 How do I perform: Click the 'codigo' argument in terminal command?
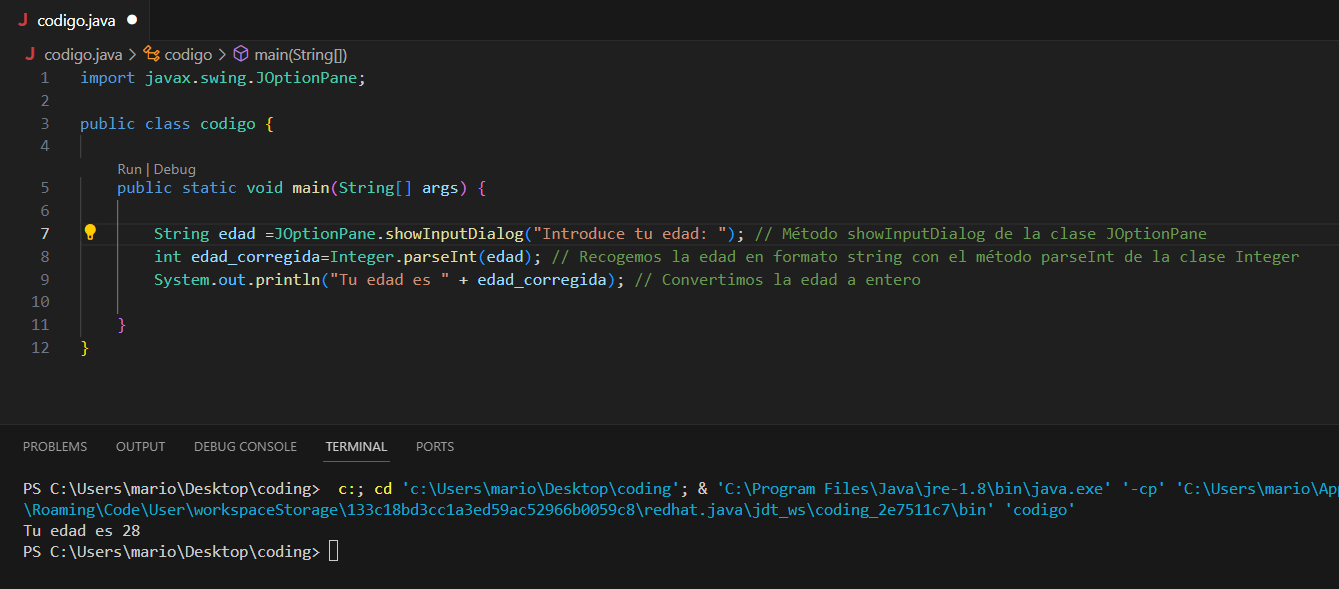click(x=1039, y=510)
